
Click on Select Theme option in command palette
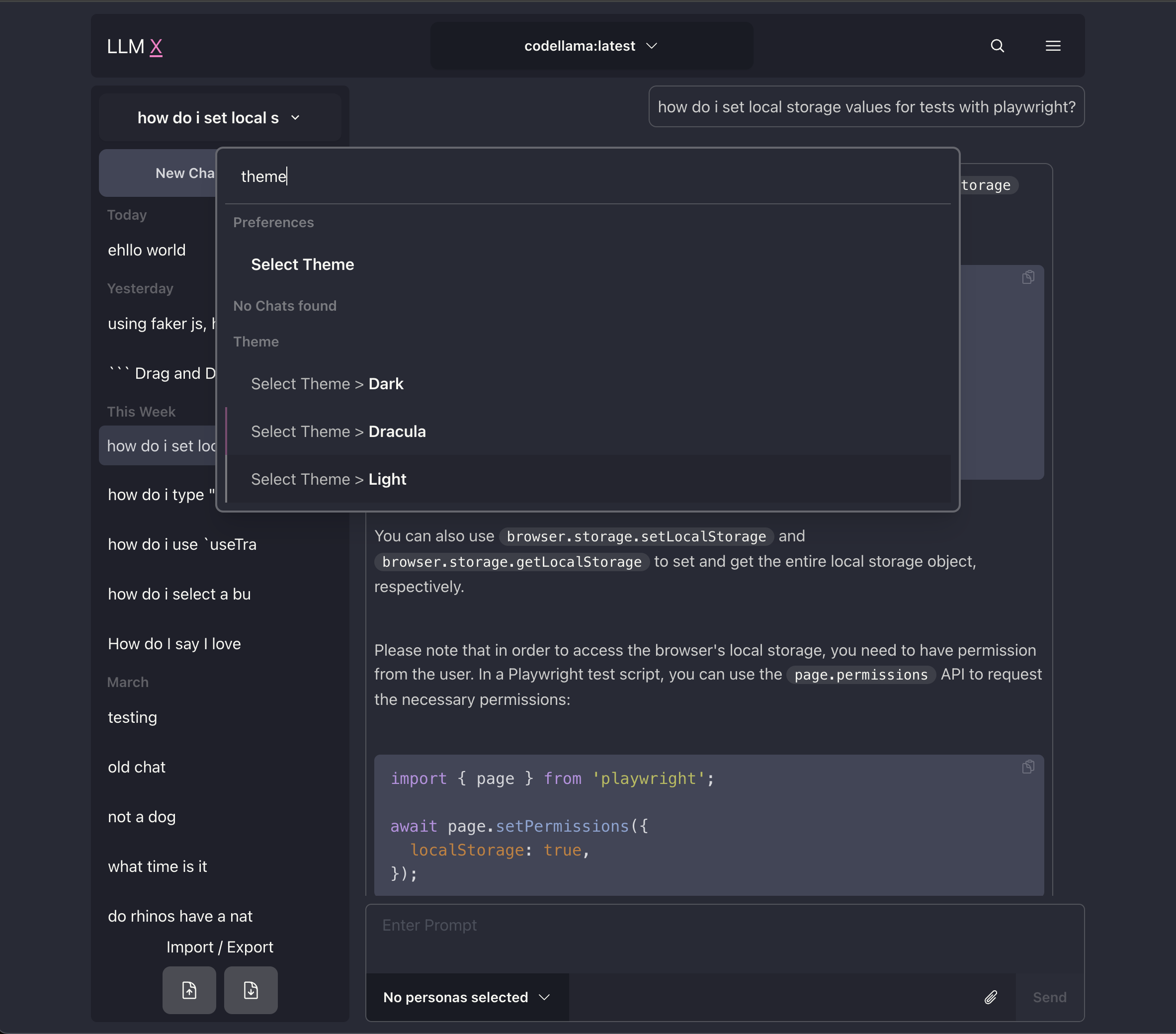[x=302, y=264]
